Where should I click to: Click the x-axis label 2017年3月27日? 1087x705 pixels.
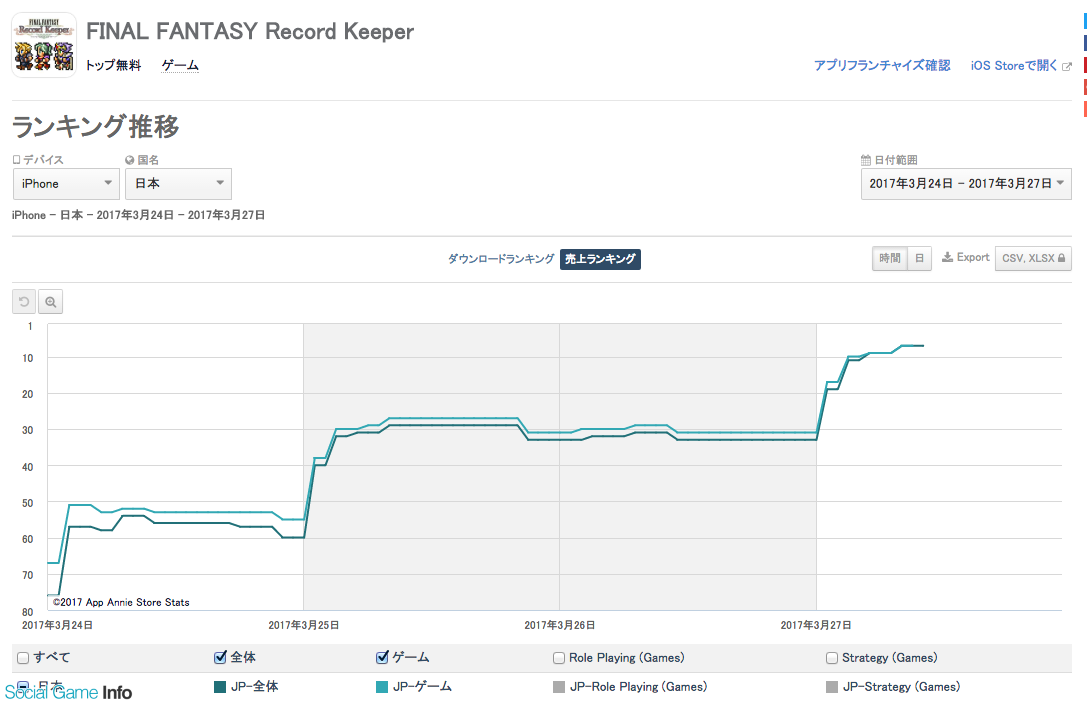(816, 625)
